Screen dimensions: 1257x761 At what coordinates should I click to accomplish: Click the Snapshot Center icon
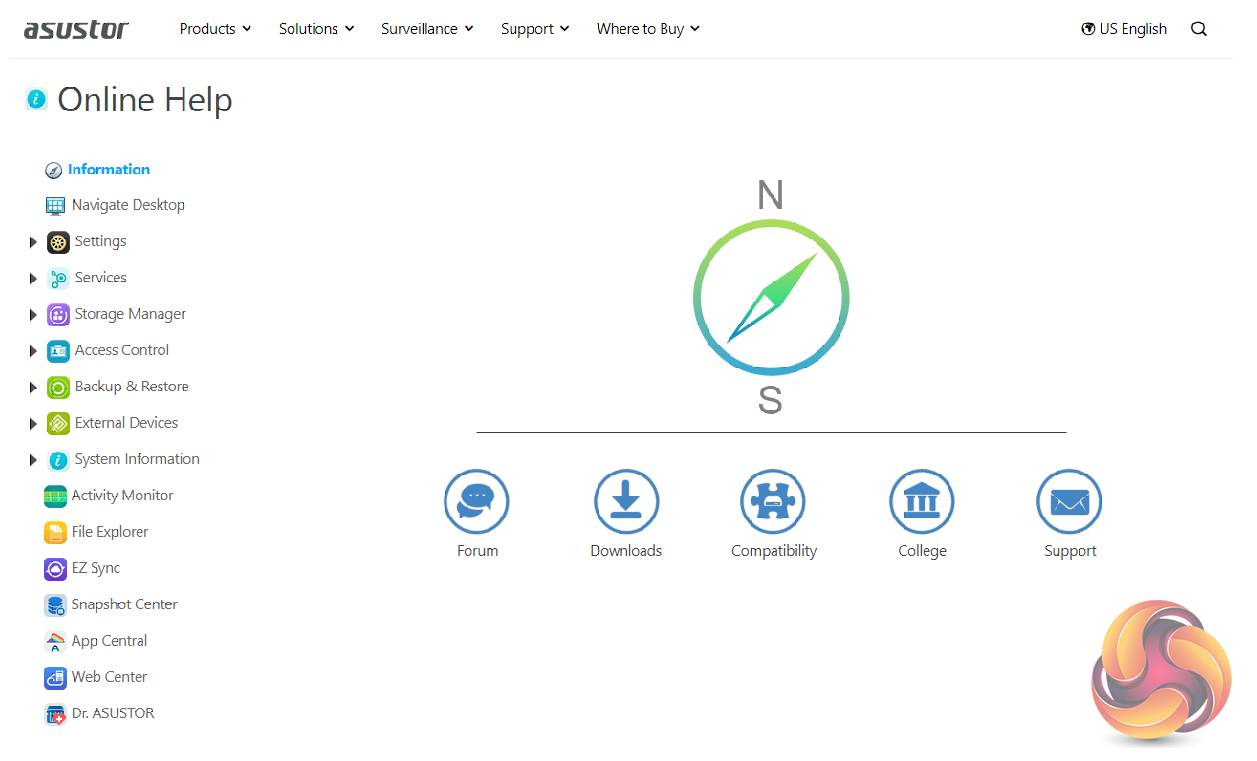pyautogui.click(x=55, y=605)
